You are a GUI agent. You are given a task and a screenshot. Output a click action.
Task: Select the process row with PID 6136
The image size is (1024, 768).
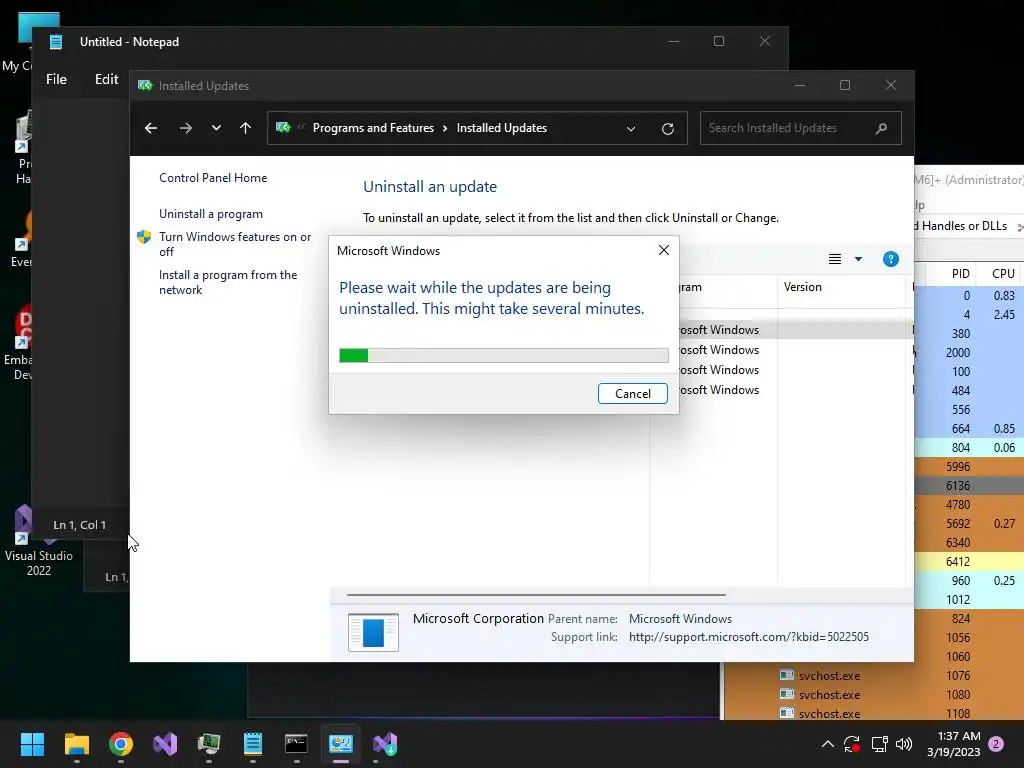[x=969, y=486]
